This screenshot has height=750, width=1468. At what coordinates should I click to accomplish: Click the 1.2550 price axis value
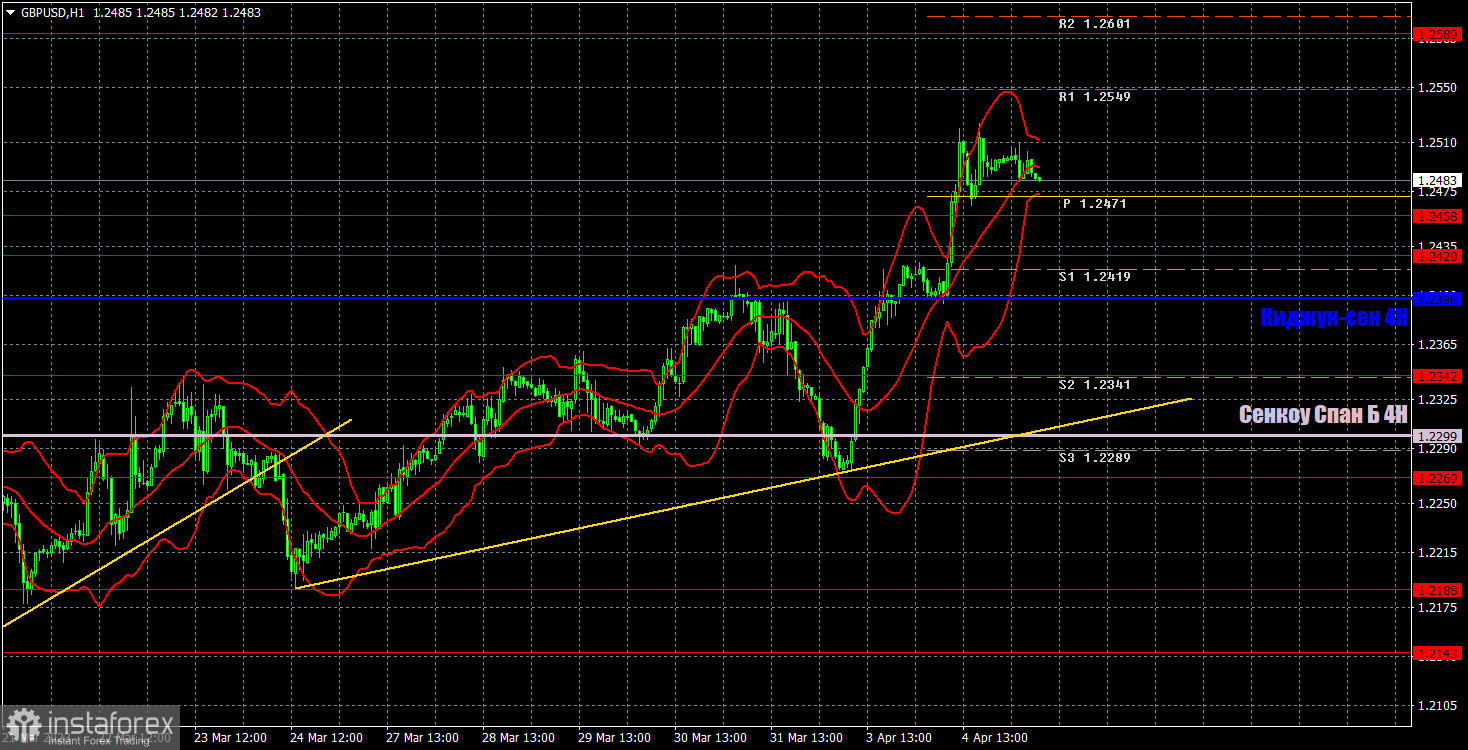click(x=1438, y=88)
